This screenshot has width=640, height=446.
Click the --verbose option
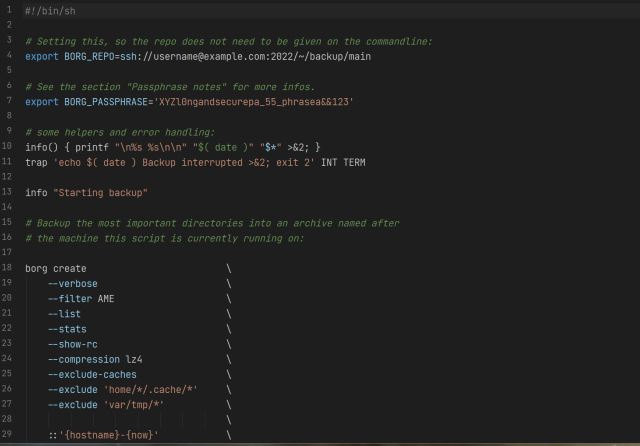click(x=72, y=284)
